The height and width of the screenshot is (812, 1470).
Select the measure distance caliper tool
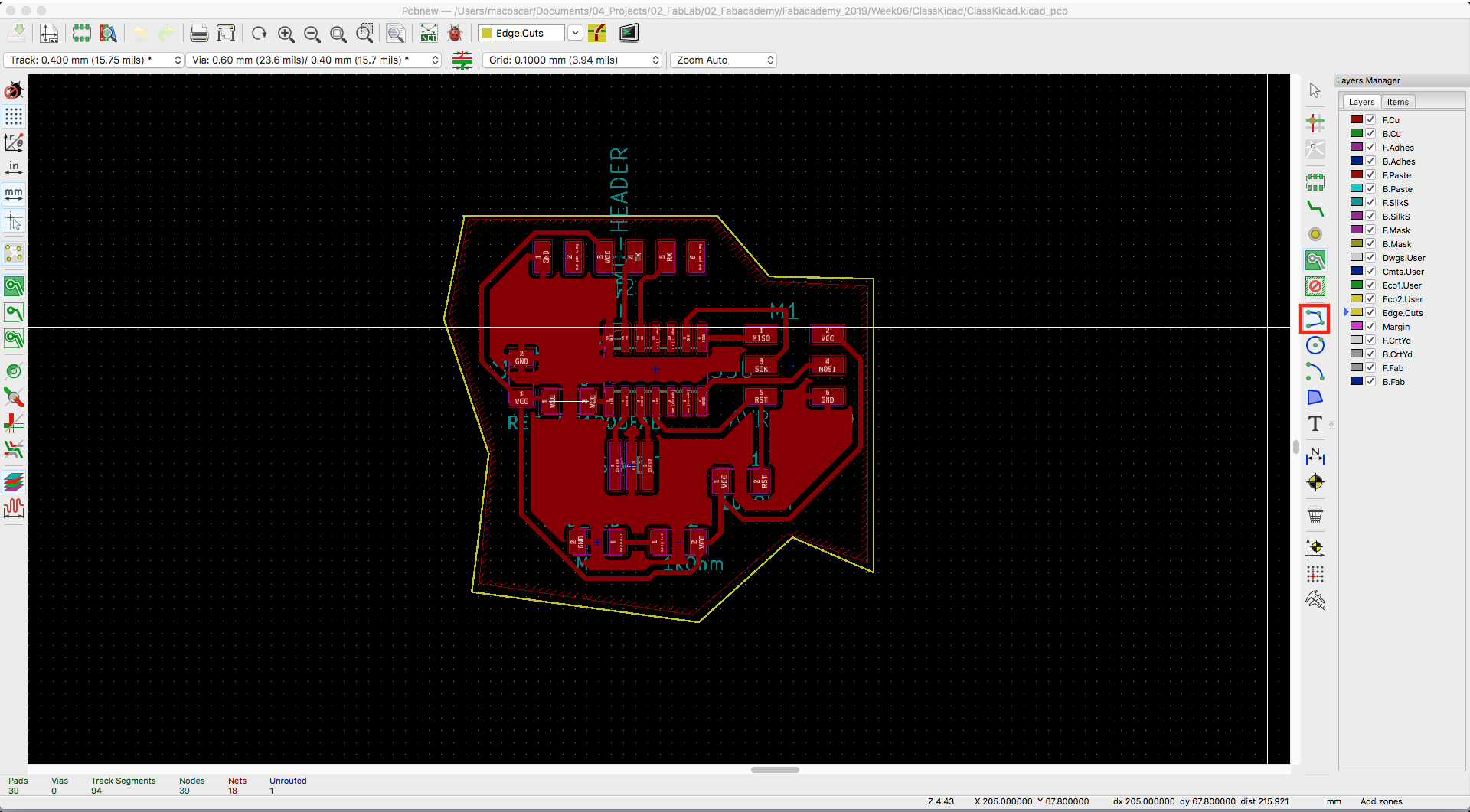[1315, 600]
